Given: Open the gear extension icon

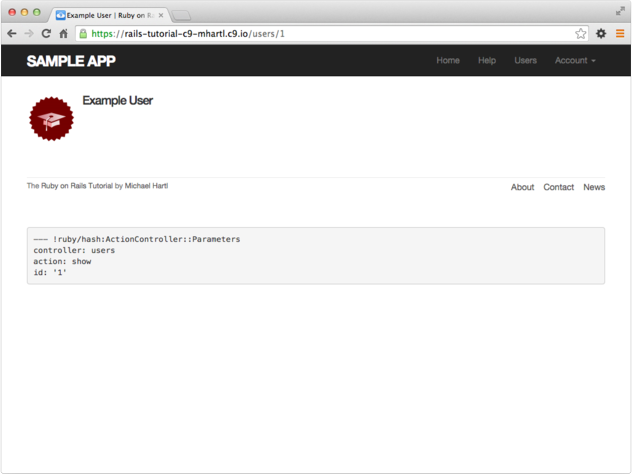Looking at the screenshot, I should point(601,33).
